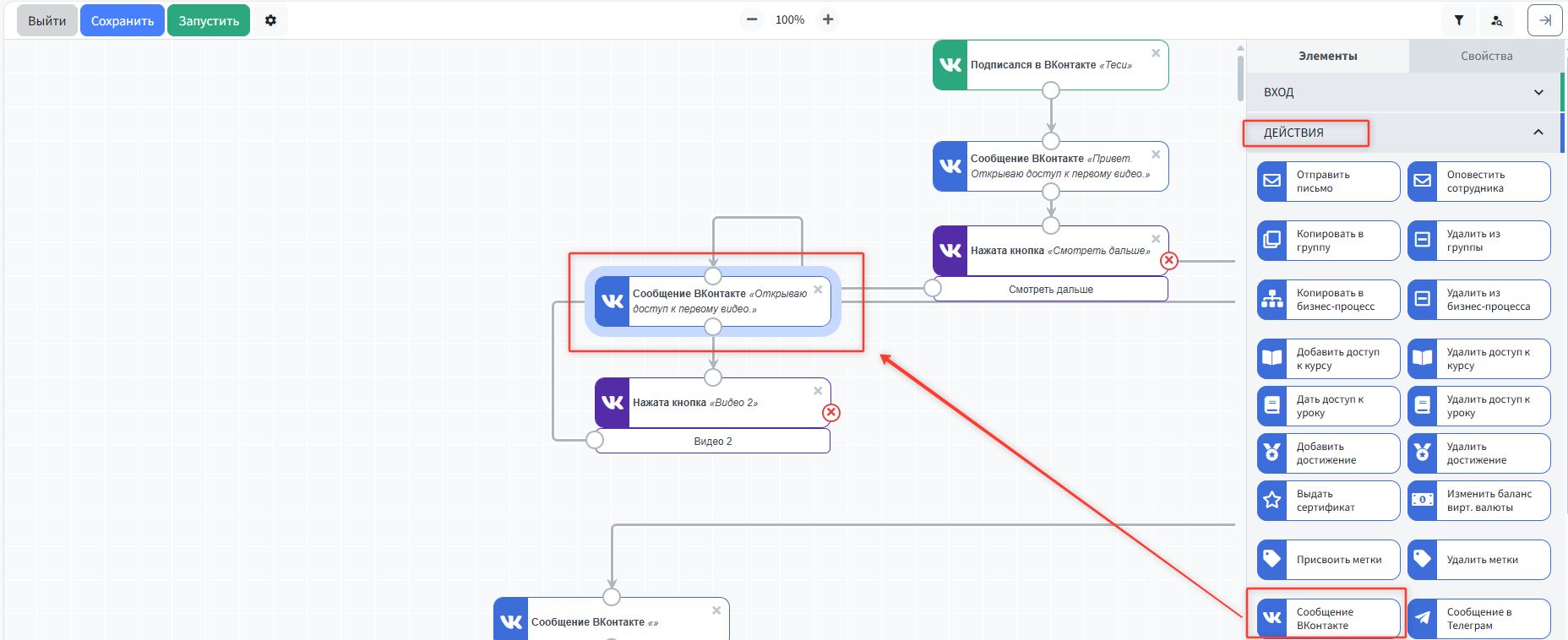Click red error marker on «Смотреть дальше» node
1568x640 pixels.
point(1169,261)
